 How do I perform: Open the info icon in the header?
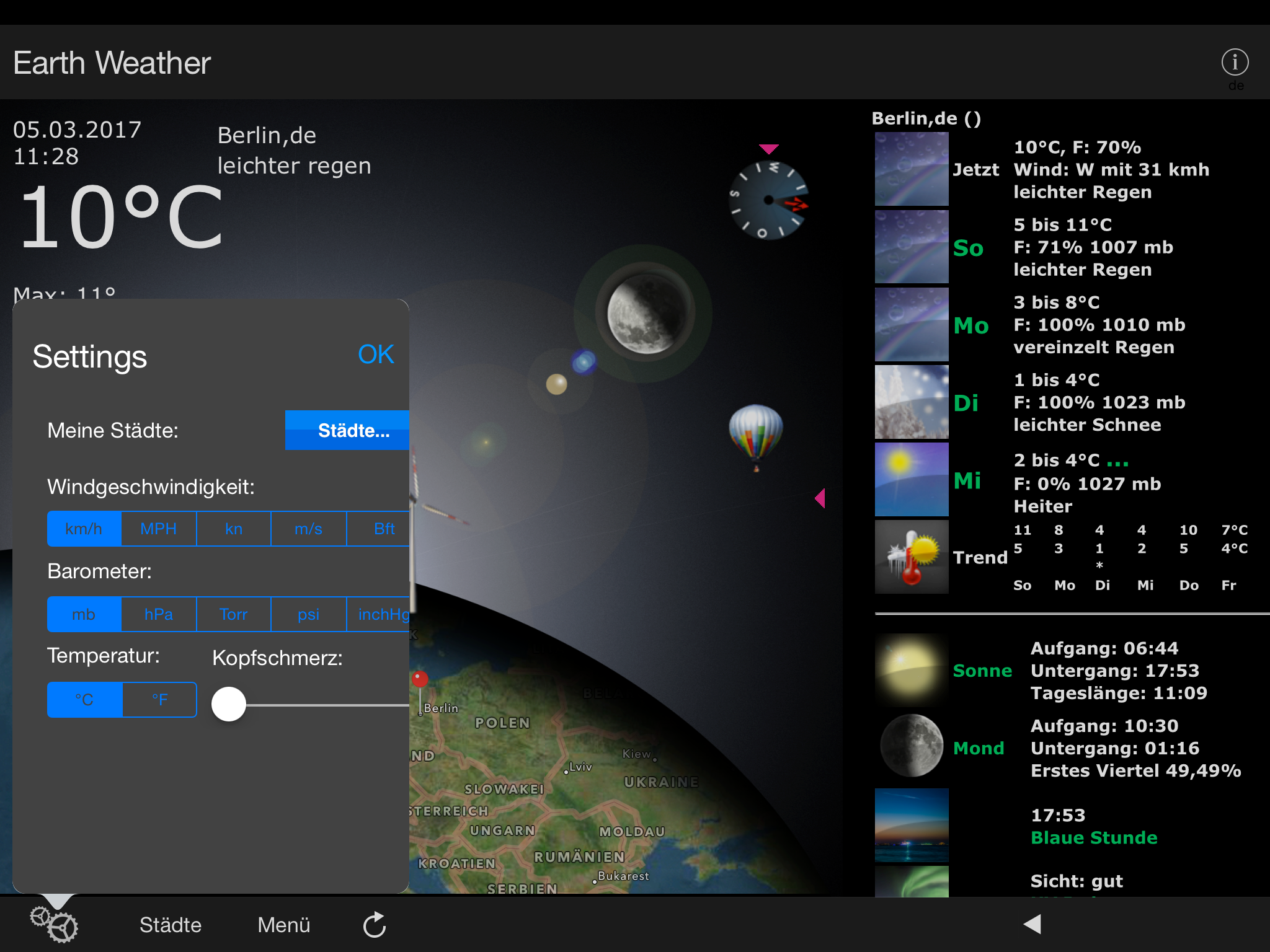click(x=1235, y=62)
